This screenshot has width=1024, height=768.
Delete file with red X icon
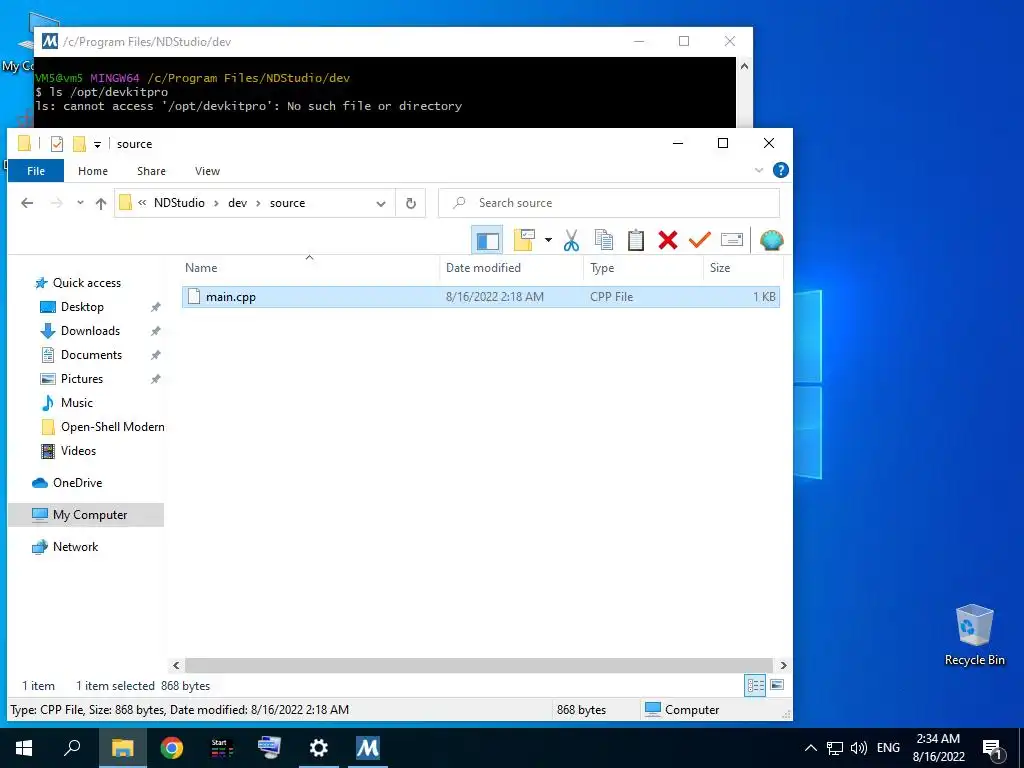tap(667, 240)
